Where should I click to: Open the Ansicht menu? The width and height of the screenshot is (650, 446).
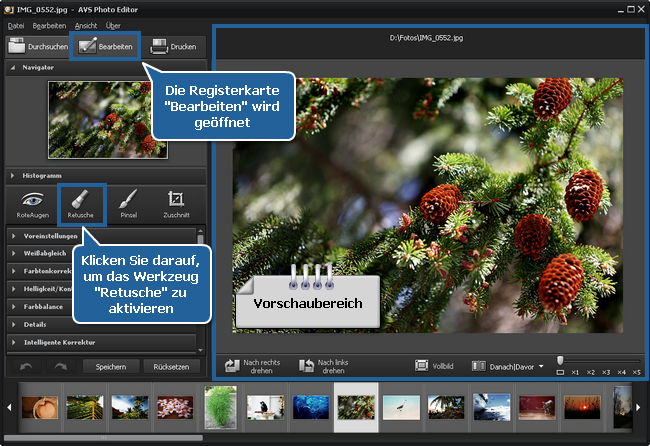[86, 26]
